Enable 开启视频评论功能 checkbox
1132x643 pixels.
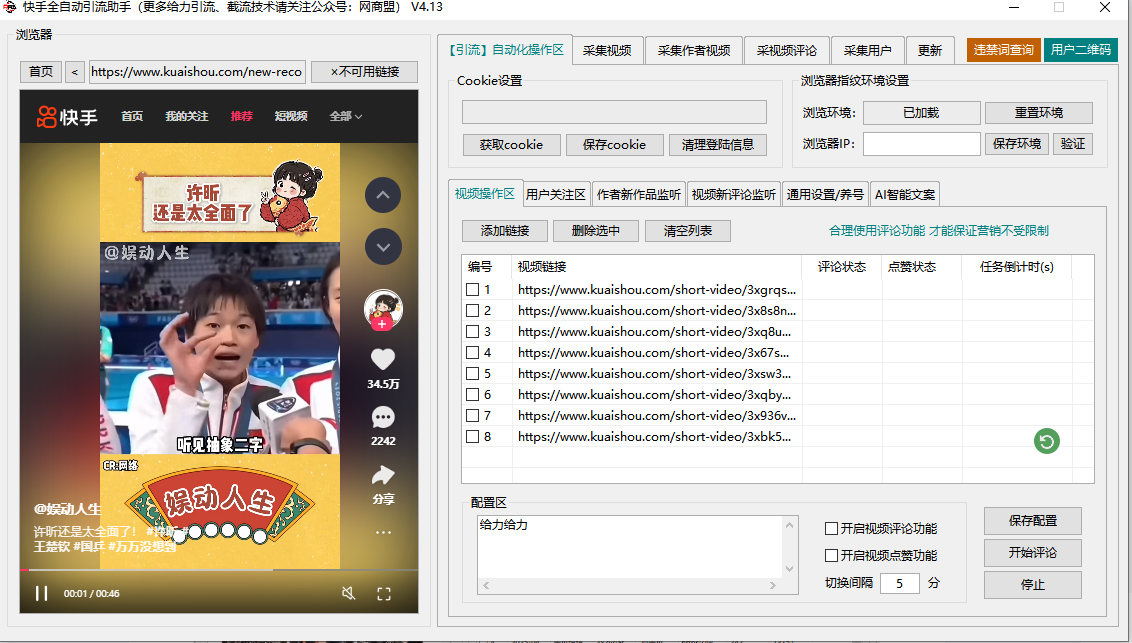pyautogui.click(x=831, y=528)
